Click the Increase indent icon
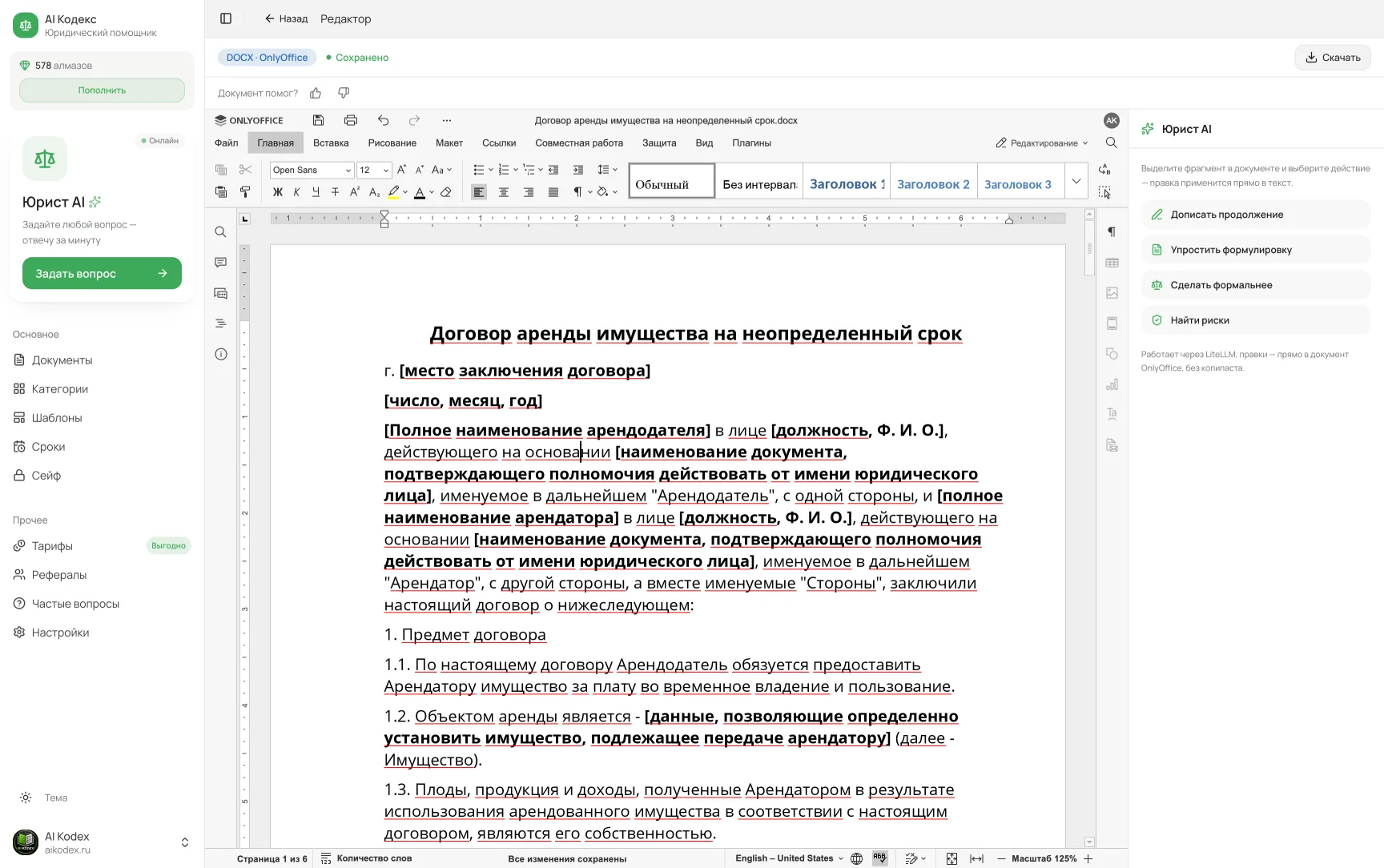1384x868 pixels. click(x=578, y=170)
